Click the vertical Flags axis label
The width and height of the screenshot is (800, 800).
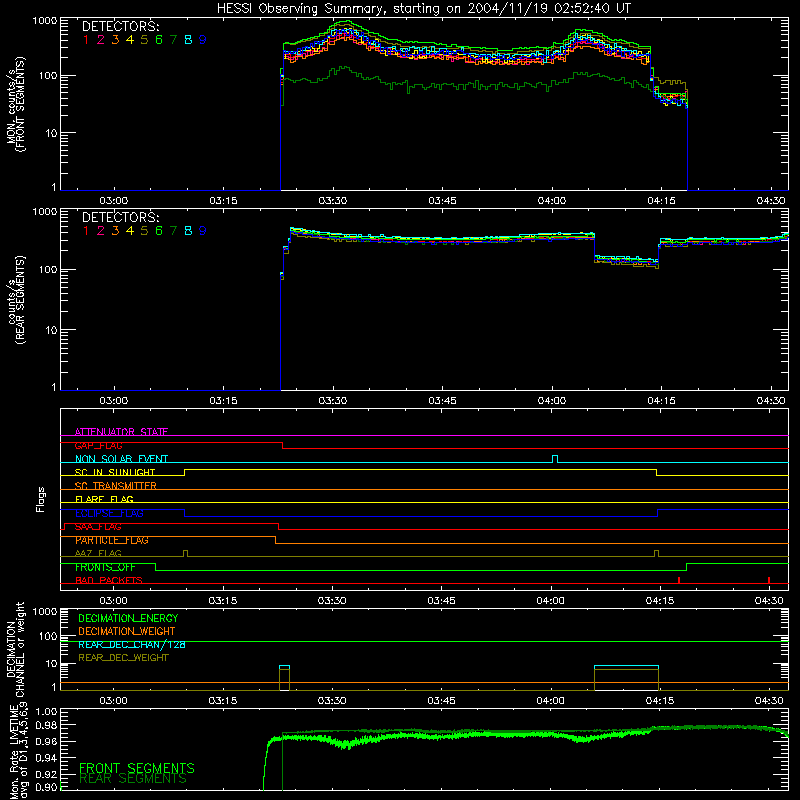41,499
